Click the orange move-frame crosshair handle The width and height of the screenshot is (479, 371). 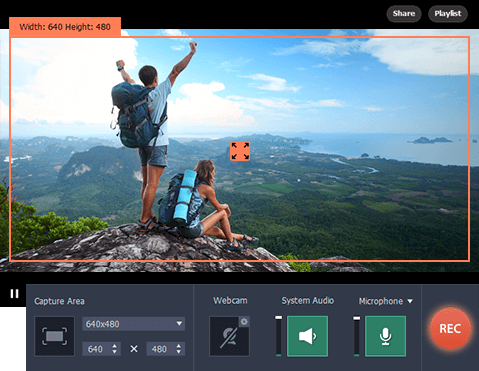coord(240,151)
